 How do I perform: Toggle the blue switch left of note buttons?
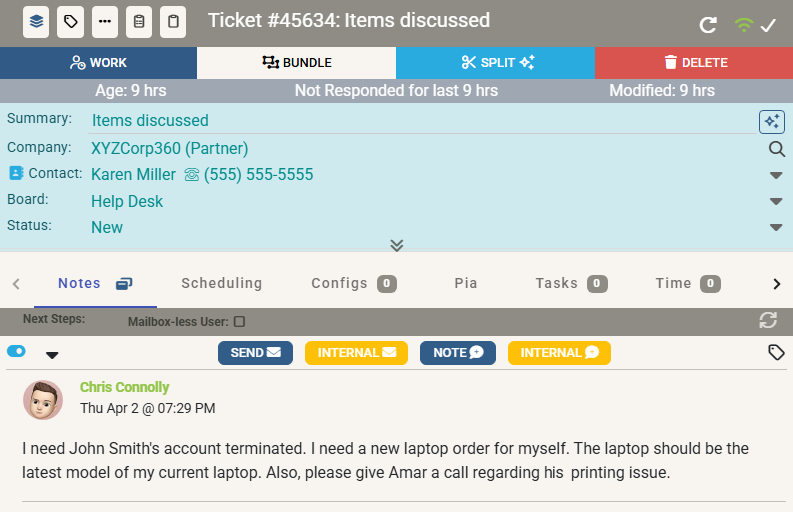click(x=16, y=351)
